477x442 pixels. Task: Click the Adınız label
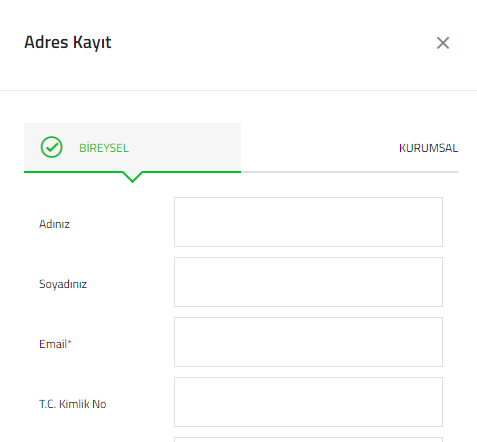[x=54, y=224]
